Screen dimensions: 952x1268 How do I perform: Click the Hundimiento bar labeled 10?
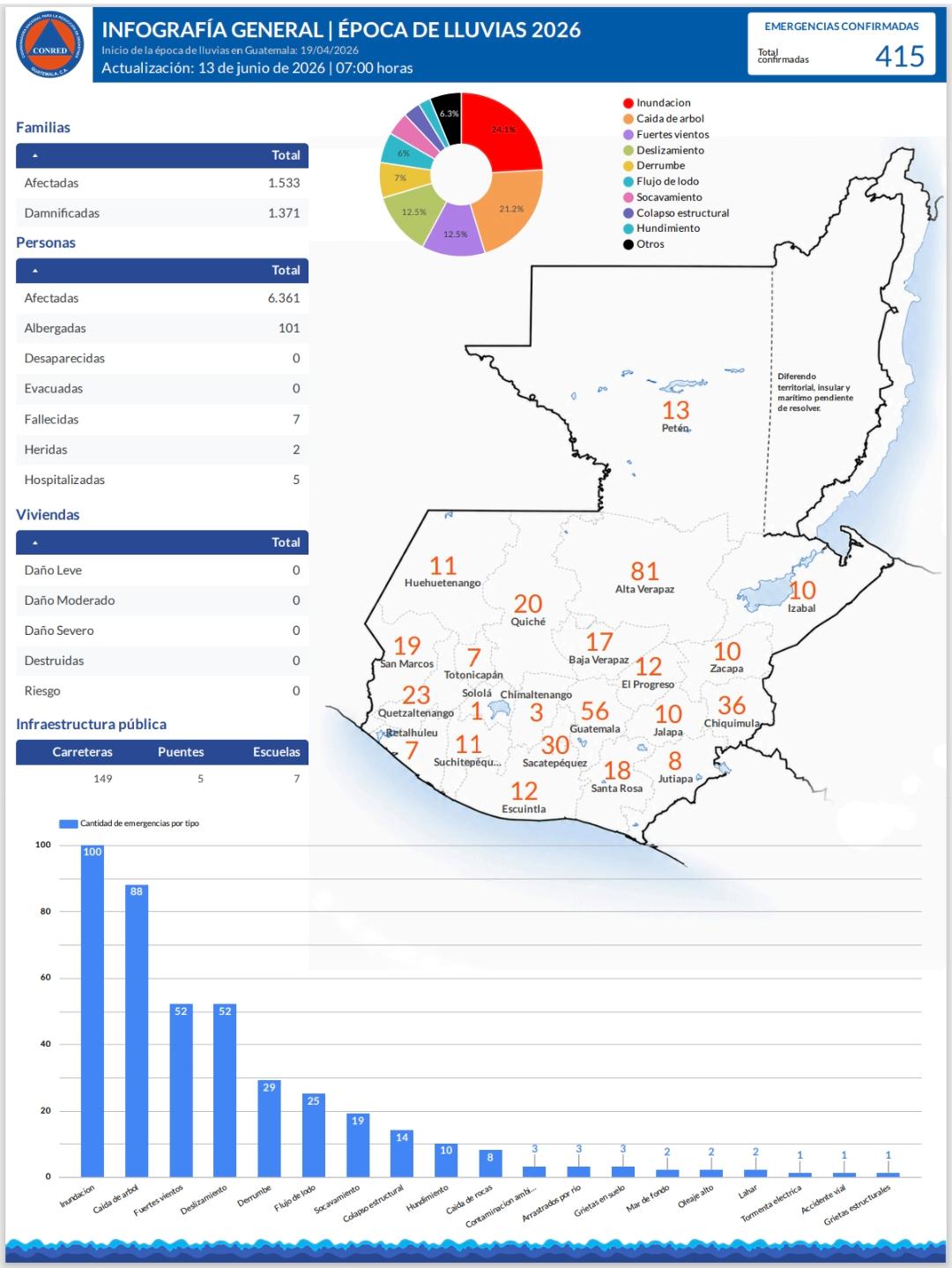coord(446,1160)
